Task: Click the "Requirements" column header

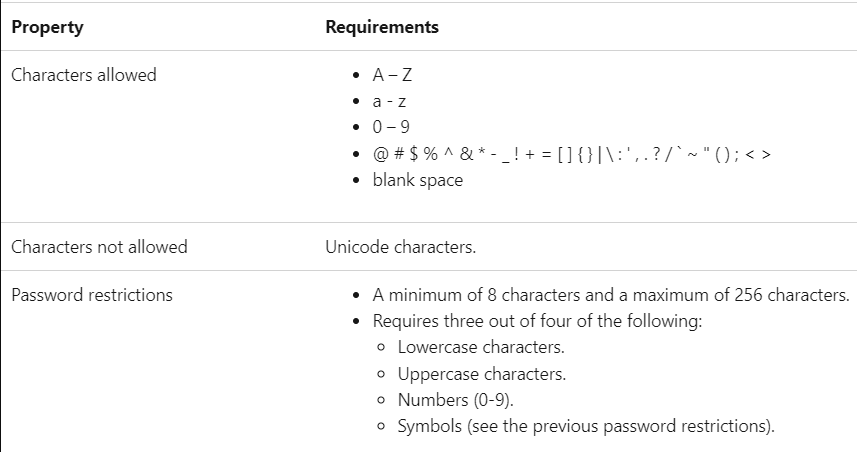Action: click(x=382, y=27)
